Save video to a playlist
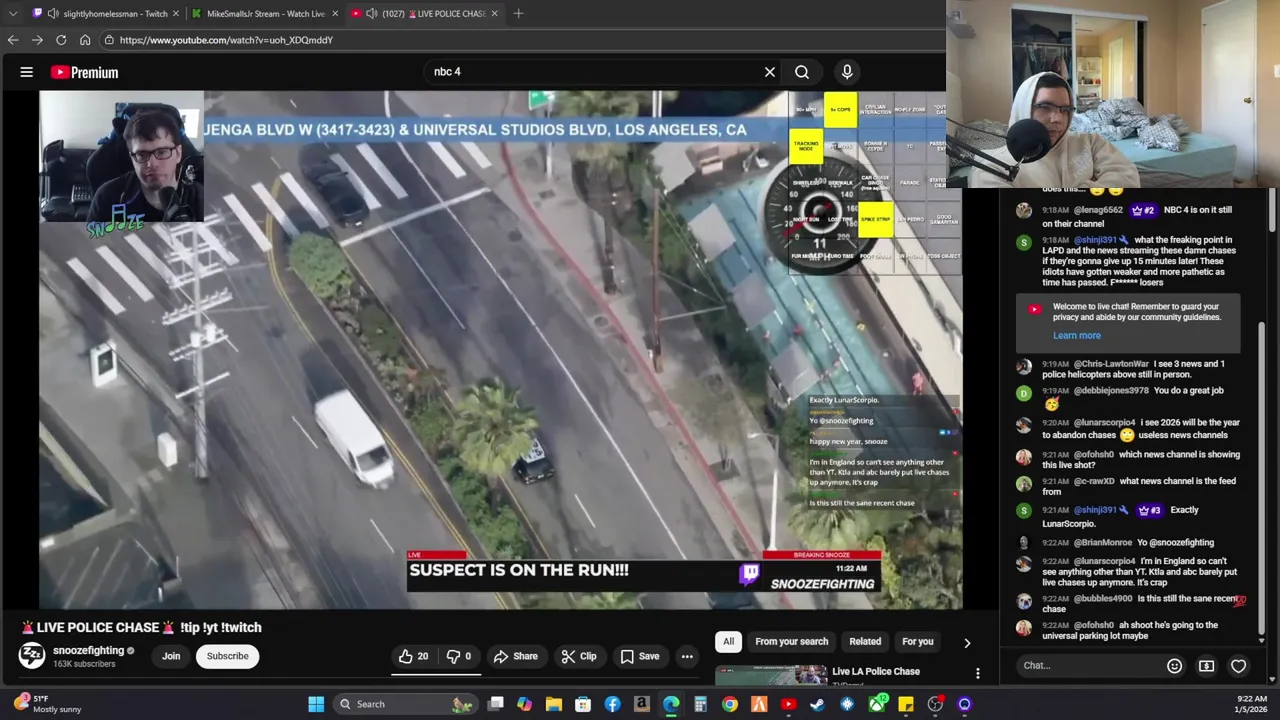The height and width of the screenshot is (720, 1280). [x=639, y=656]
